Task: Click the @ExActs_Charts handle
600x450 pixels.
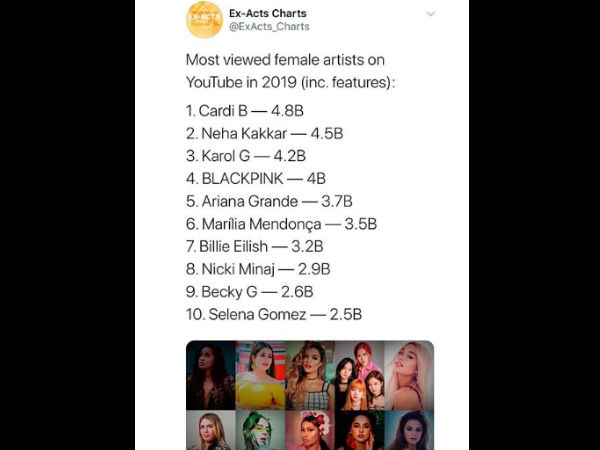Action: point(269,27)
